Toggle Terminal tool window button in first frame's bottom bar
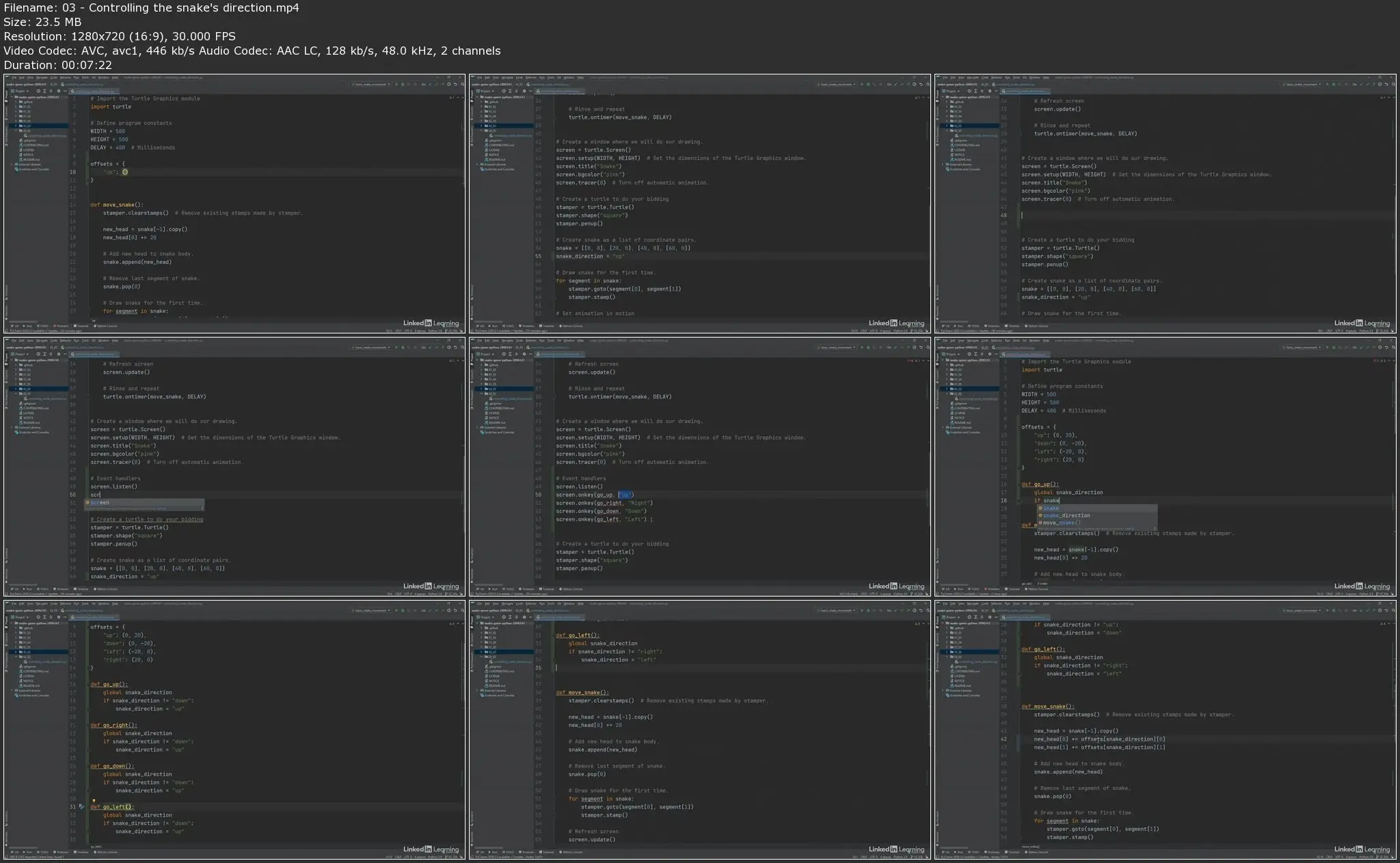The height and width of the screenshot is (863, 1400). [82, 326]
